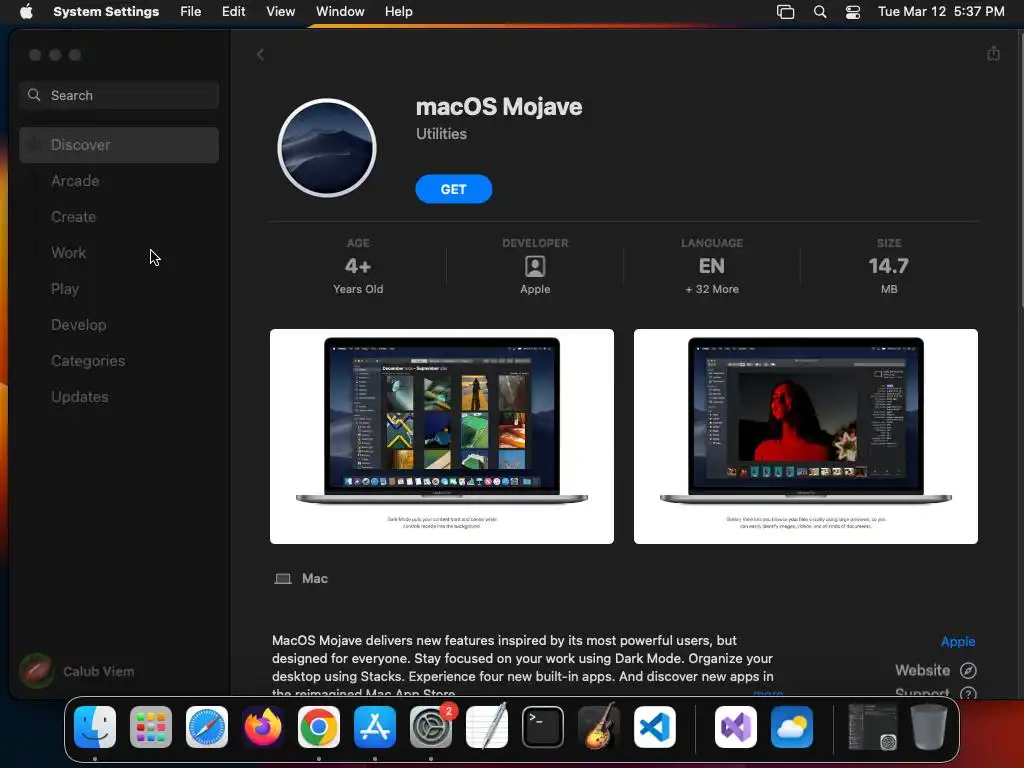Expand description with the more link

(x=768, y=692)
